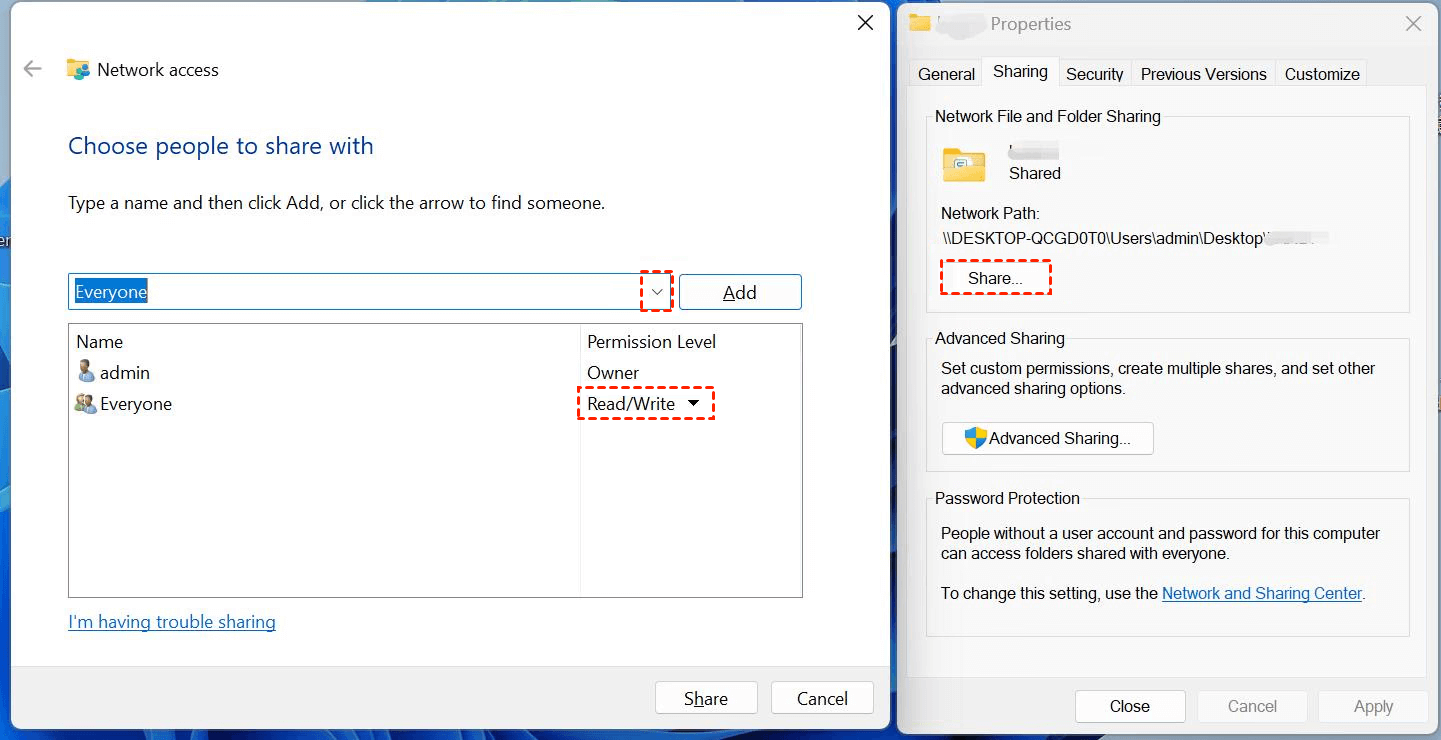Click the admin user icon
This screenshot has width=1441, height=740.
click(x=86, y=372)
